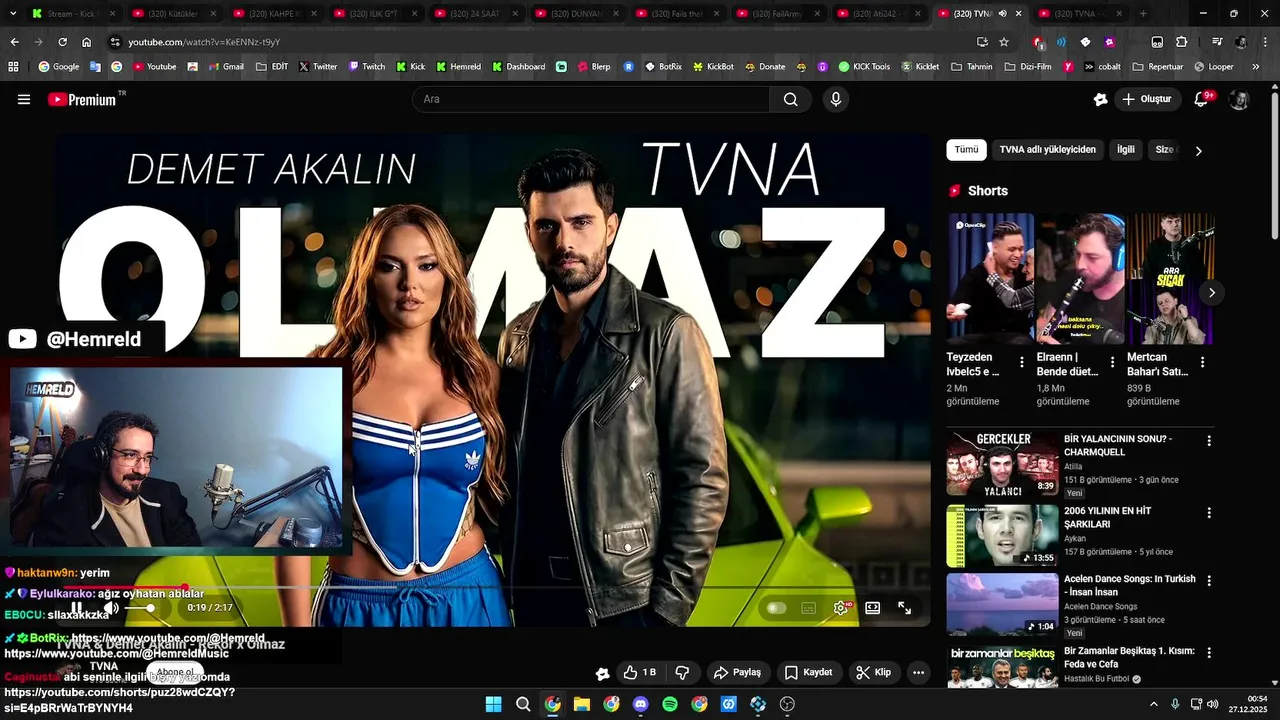
Task: Switch to the FailArmy browser tab
Action: [x=778, y=14]
